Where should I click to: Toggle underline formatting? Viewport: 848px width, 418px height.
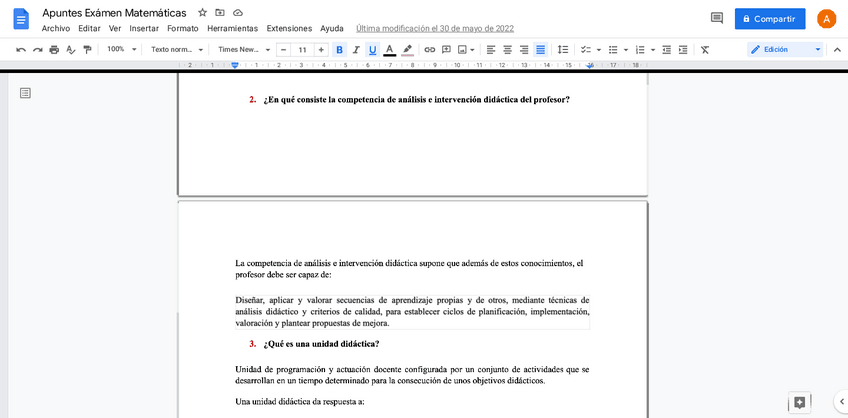pyautogui.click(x=373, y=49)
